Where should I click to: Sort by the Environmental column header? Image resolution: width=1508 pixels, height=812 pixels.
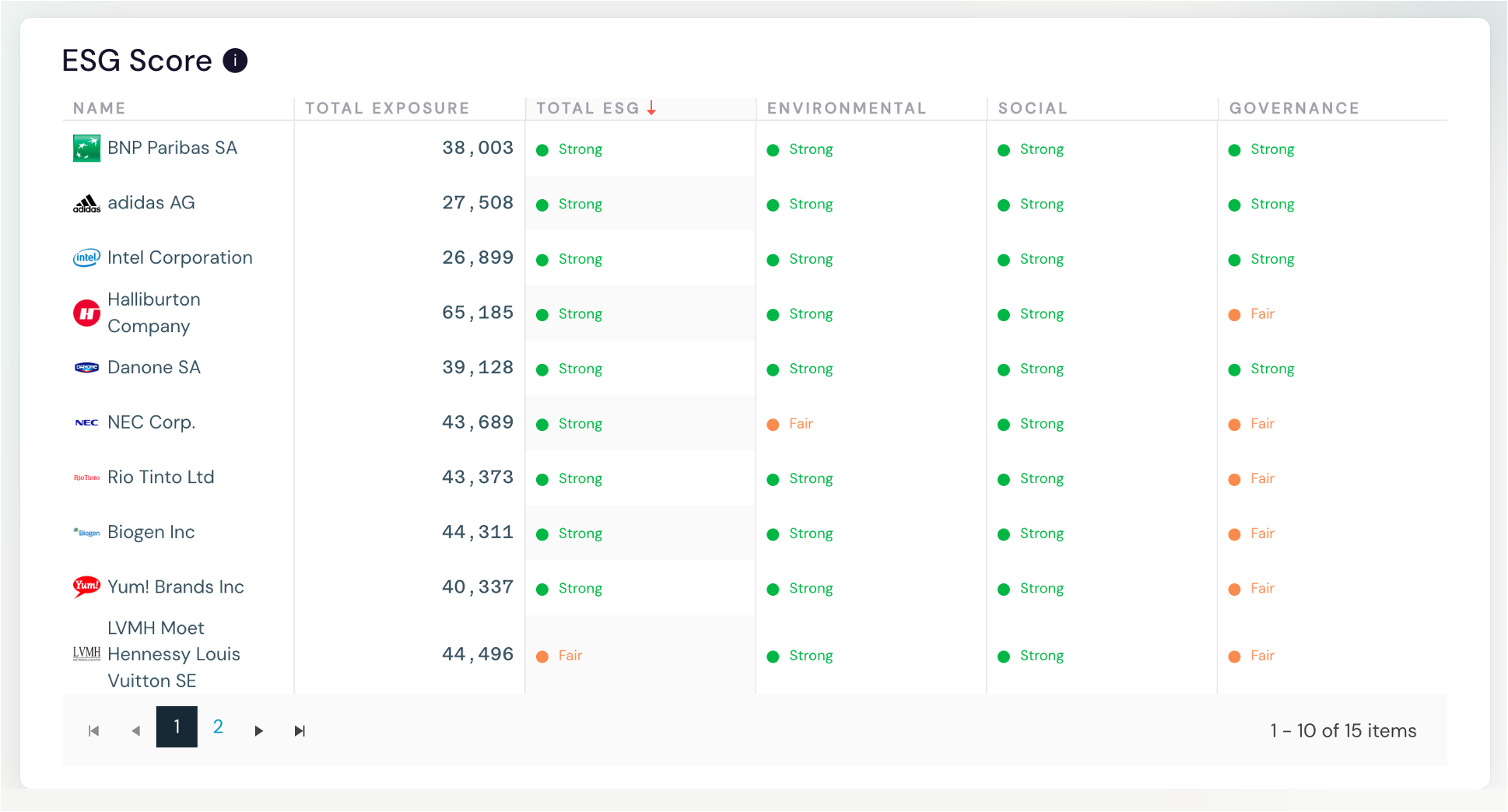click(x=847, y=108)
